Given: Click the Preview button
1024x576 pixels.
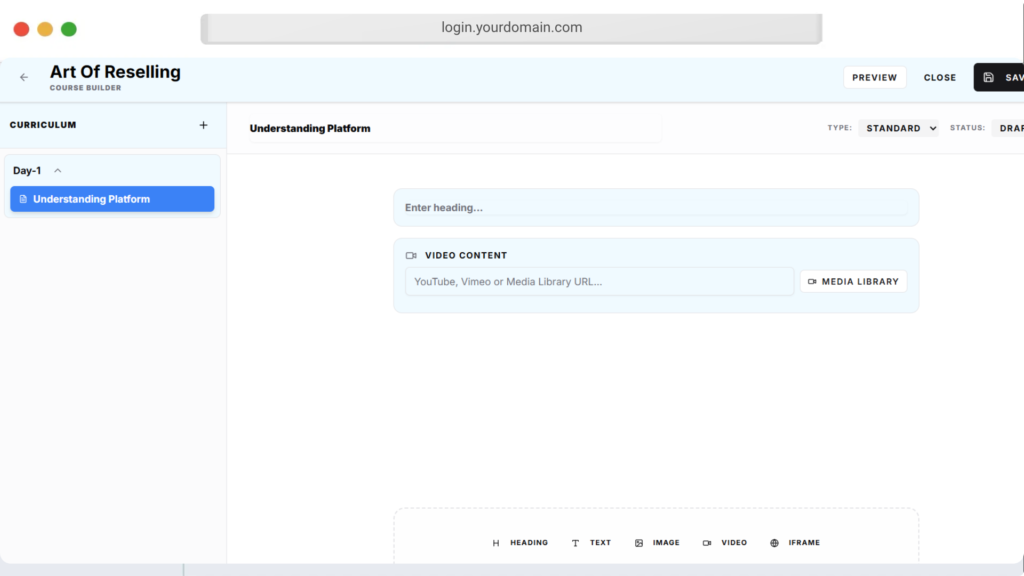Looking at the screenshot, I should click(874, 77).
